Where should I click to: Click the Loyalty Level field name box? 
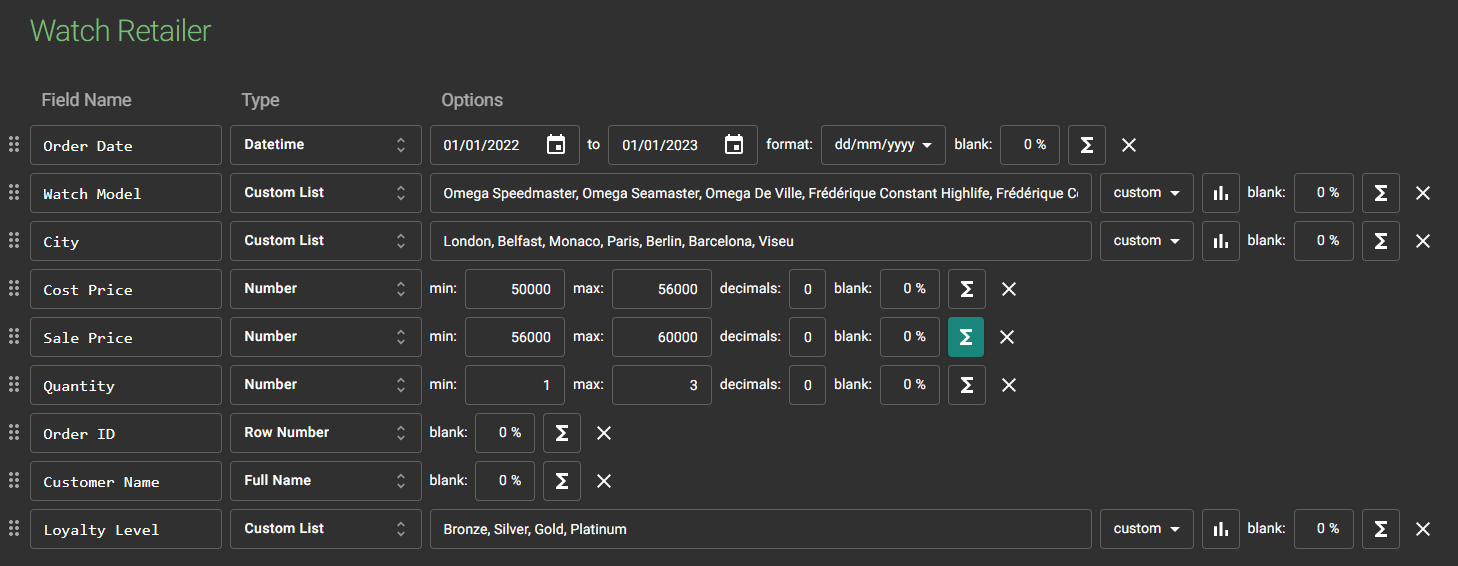tap(125, 529)
